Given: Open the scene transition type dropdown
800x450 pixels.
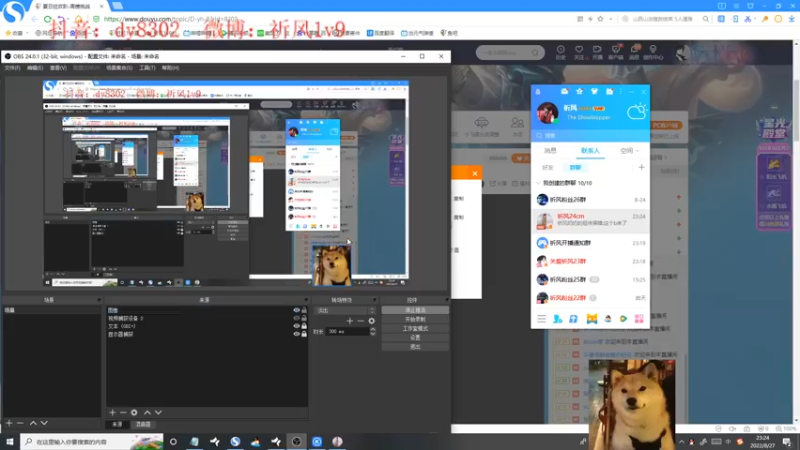Looking at the screenshot, I should [x=345, y=310].
